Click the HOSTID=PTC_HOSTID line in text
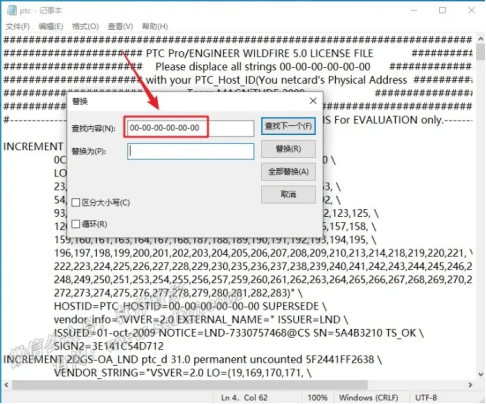Screen dimensions: 486x404 (190, 306)
